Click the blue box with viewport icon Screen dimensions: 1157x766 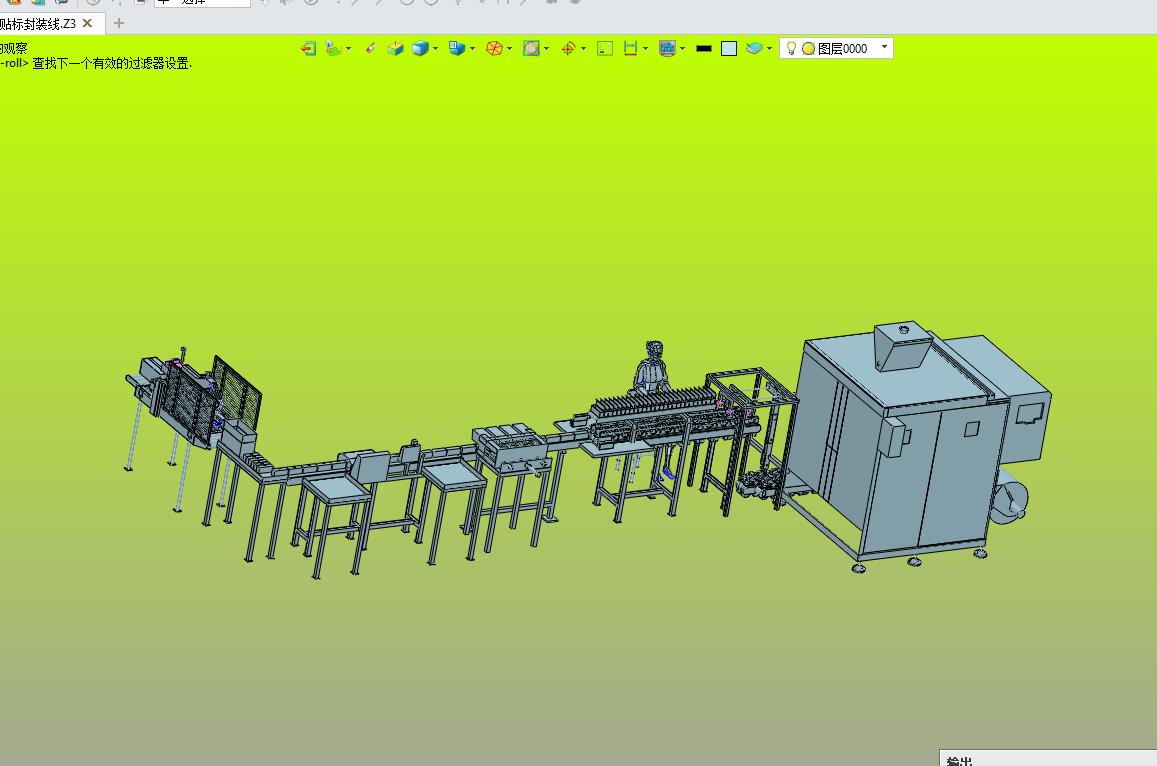click(457, 49)
